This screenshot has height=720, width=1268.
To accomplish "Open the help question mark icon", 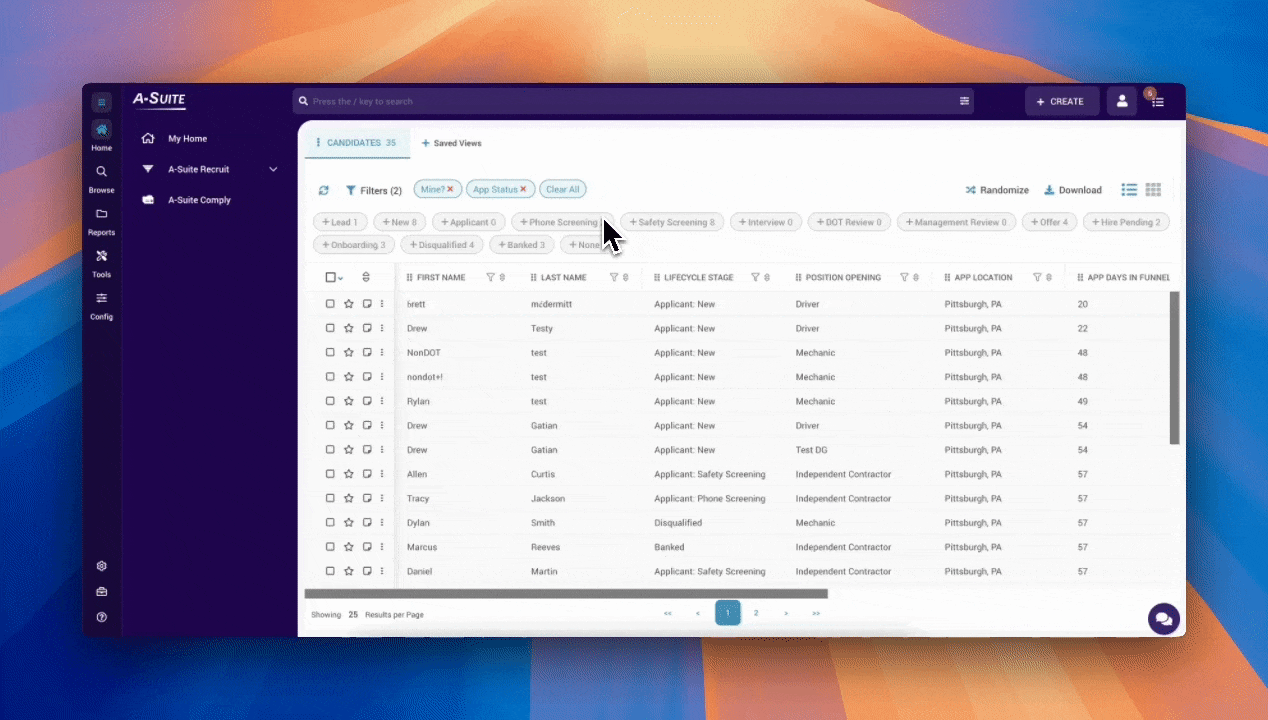I will (x=101, y=617).
